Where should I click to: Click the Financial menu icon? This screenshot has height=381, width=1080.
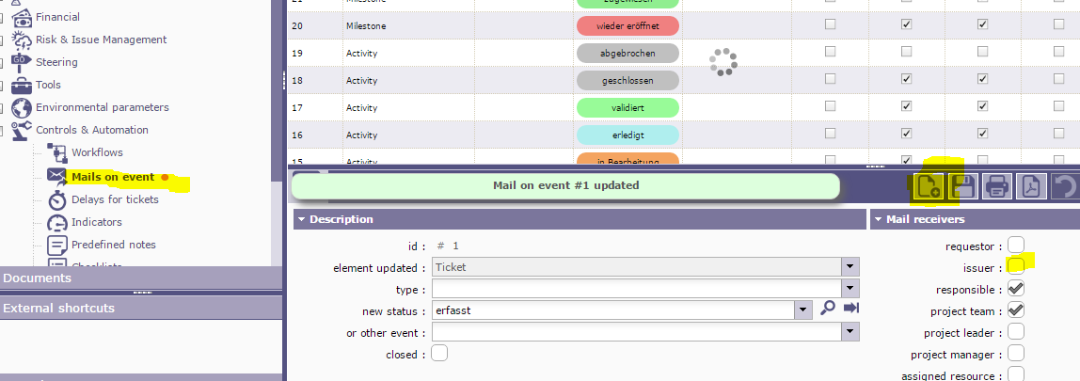[x=22, y=17]
